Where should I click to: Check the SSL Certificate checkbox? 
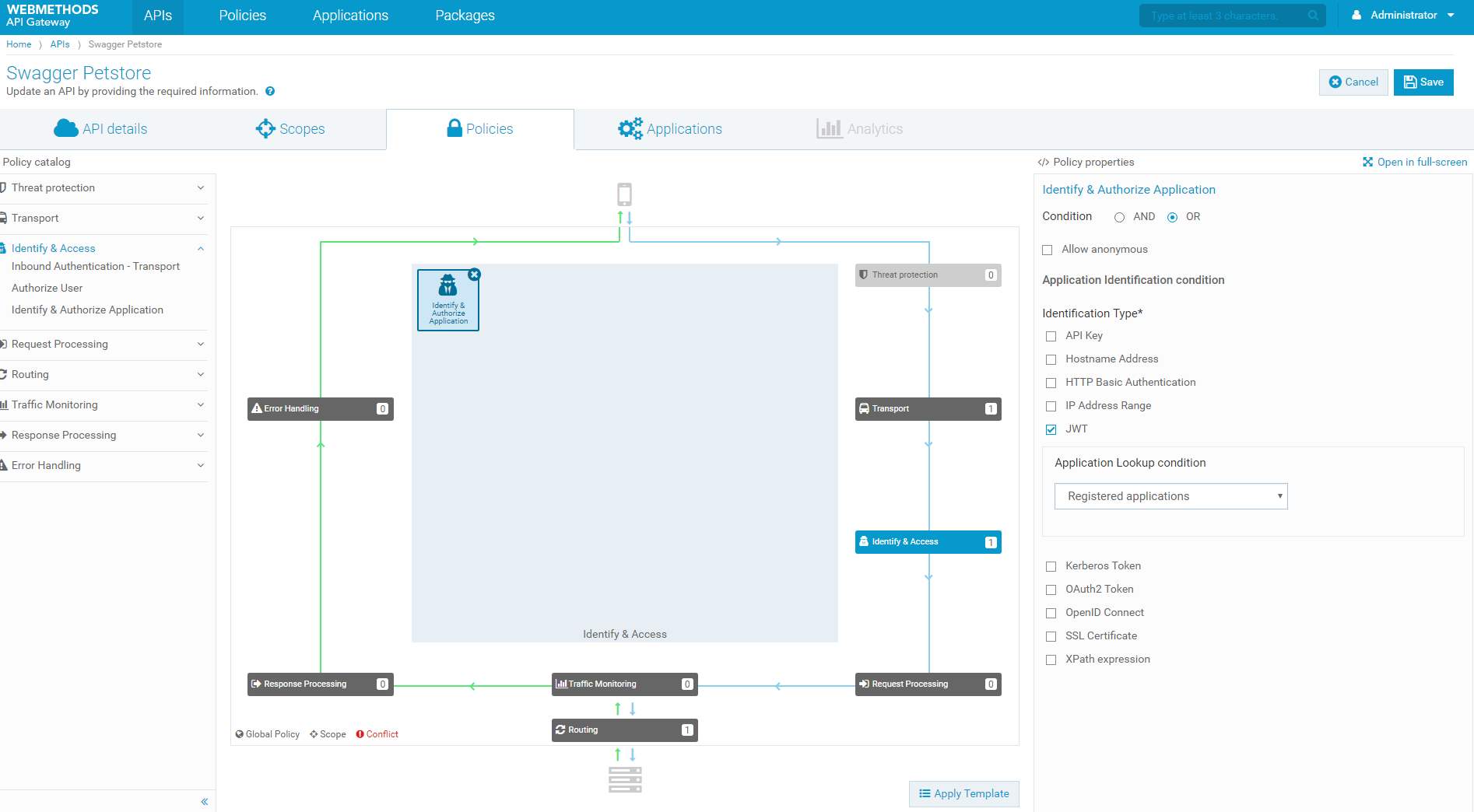coord(1051,637)
